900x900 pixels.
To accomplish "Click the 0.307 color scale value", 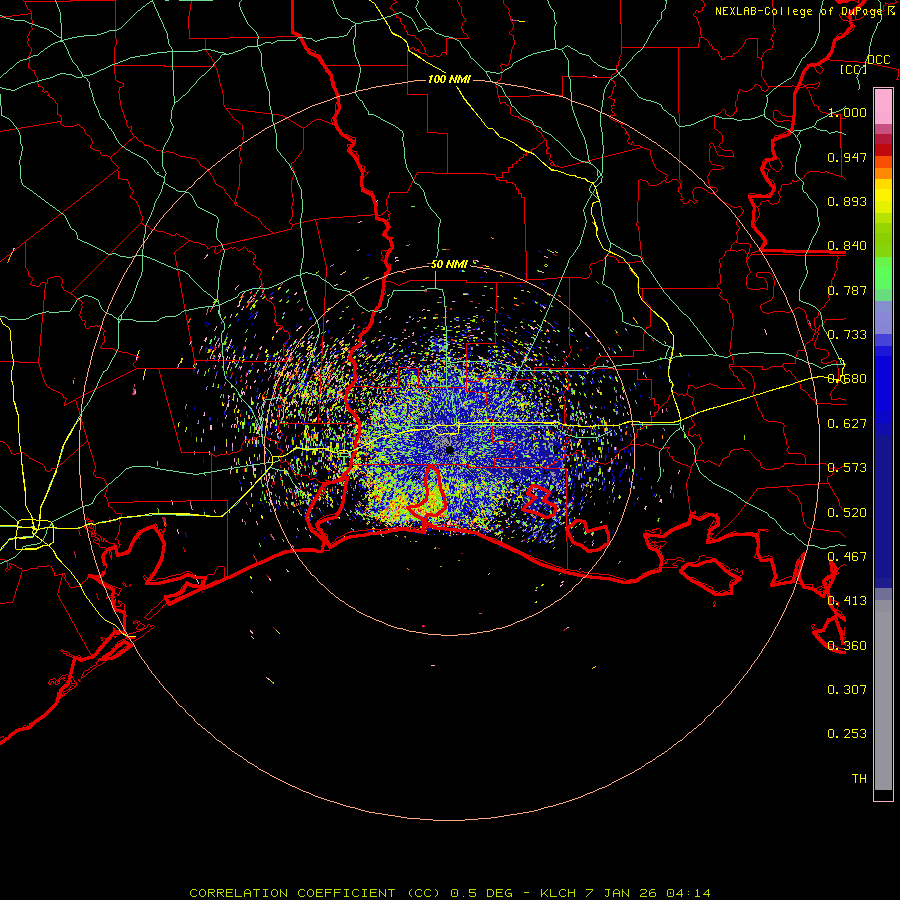I will pyautogui.click(x=847, y=690).
